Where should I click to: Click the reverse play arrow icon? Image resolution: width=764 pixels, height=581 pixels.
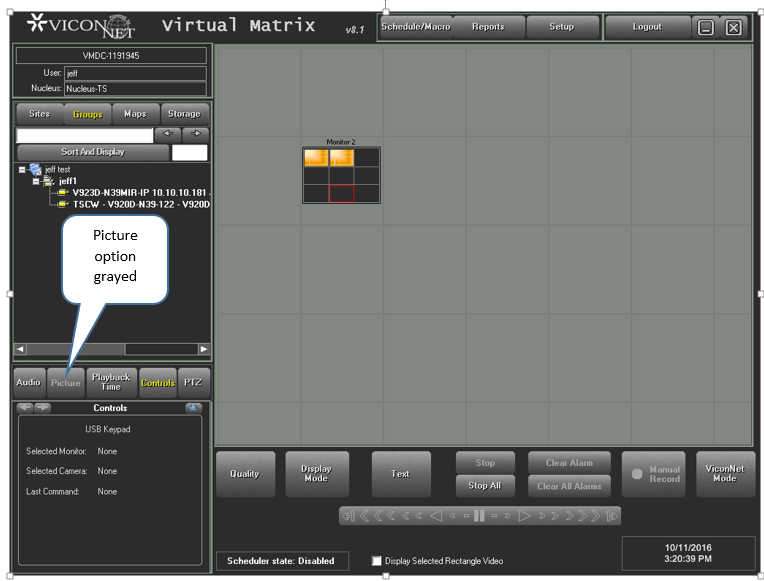(435, 516)
